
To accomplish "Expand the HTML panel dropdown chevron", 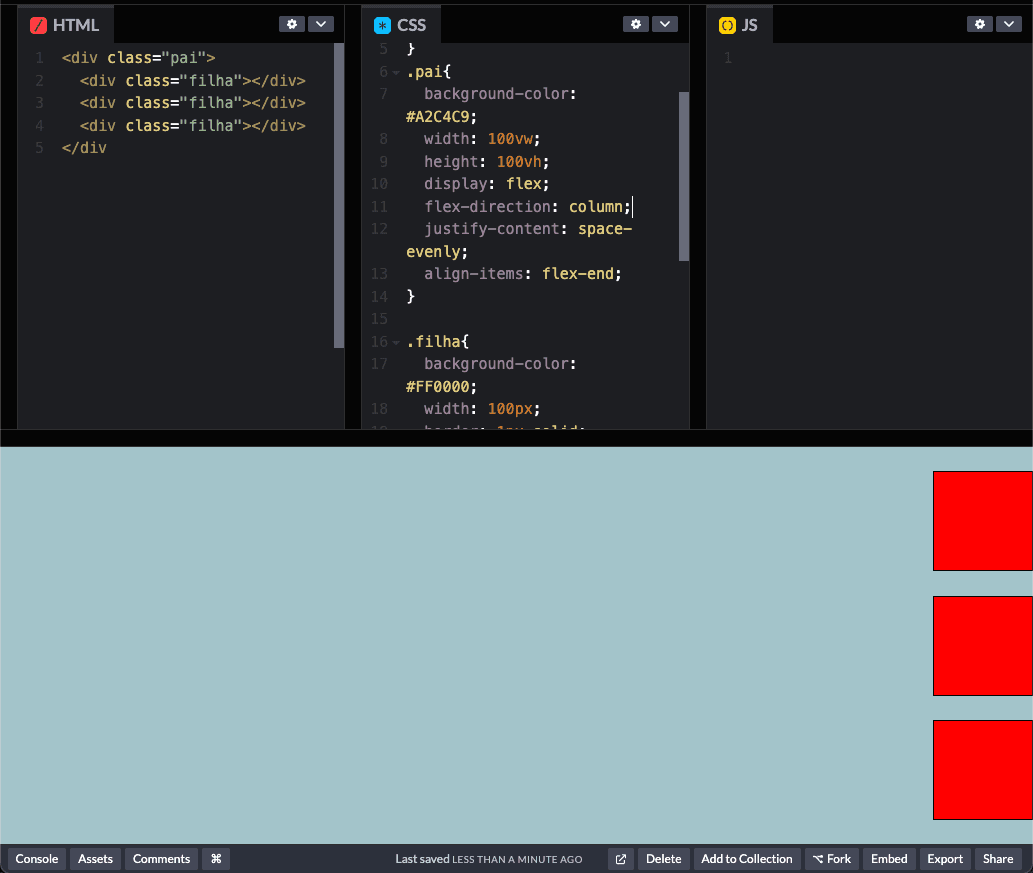I will tap(321, 24).
